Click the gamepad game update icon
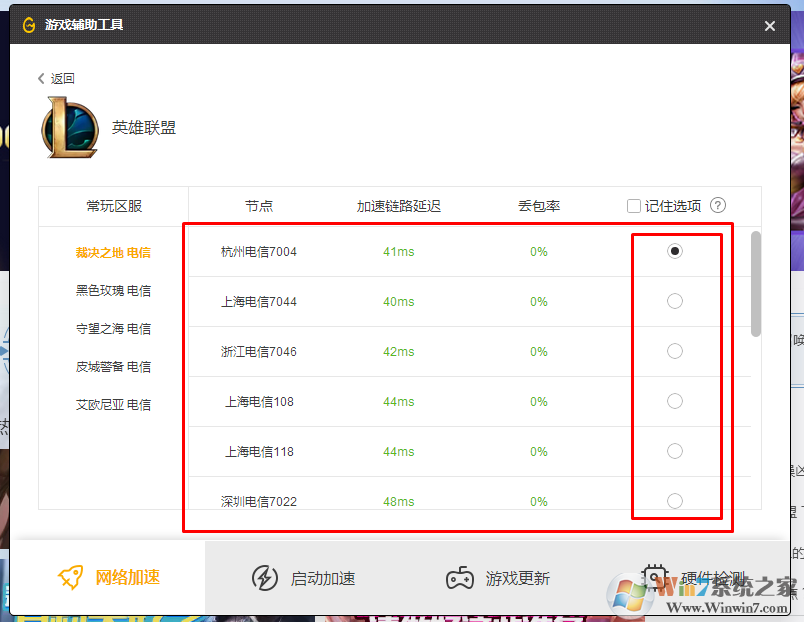 459,578
